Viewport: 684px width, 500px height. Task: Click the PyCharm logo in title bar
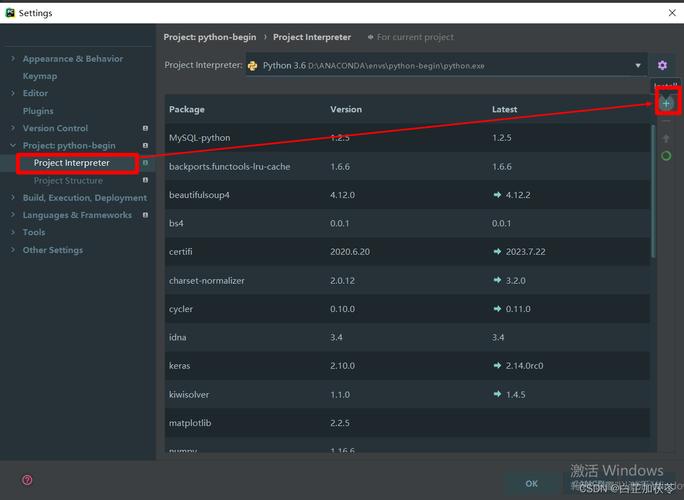click(10, 13)
